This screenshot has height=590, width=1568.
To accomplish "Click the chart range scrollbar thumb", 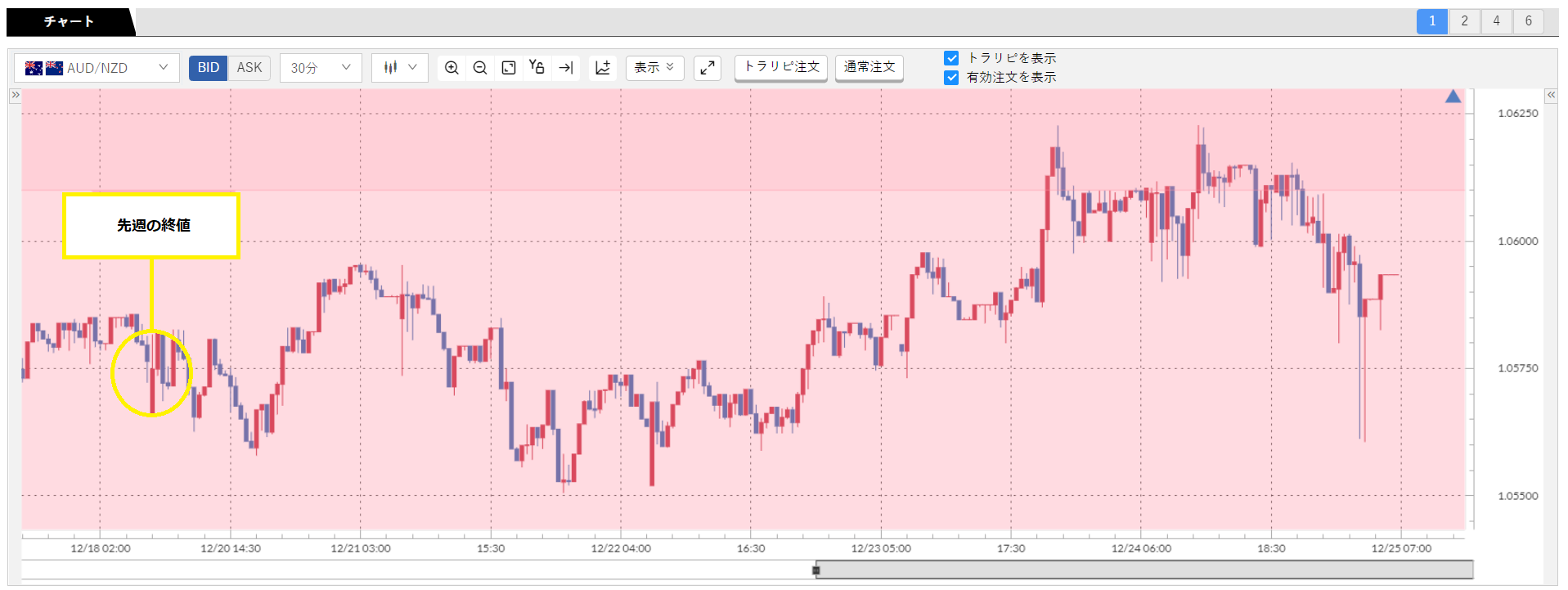I will click(x=1144, y=570).
